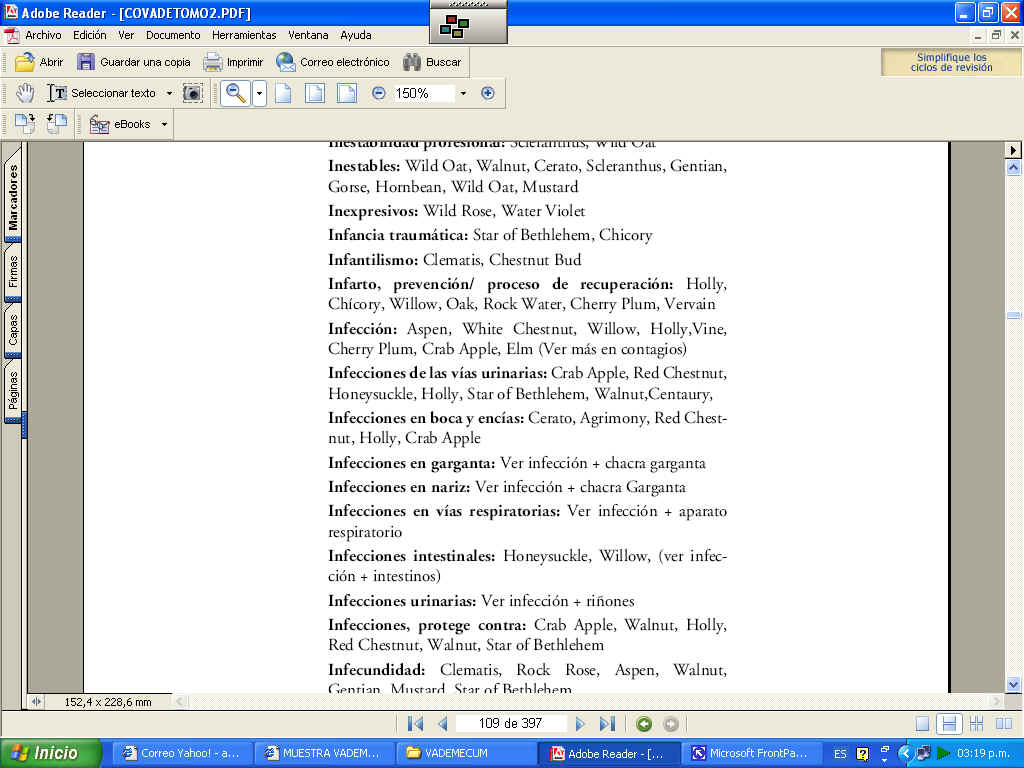Set Fit Page view icon
Viewport: 1024px width, 768px height.
pyautogui.click(x=315, y=93)
